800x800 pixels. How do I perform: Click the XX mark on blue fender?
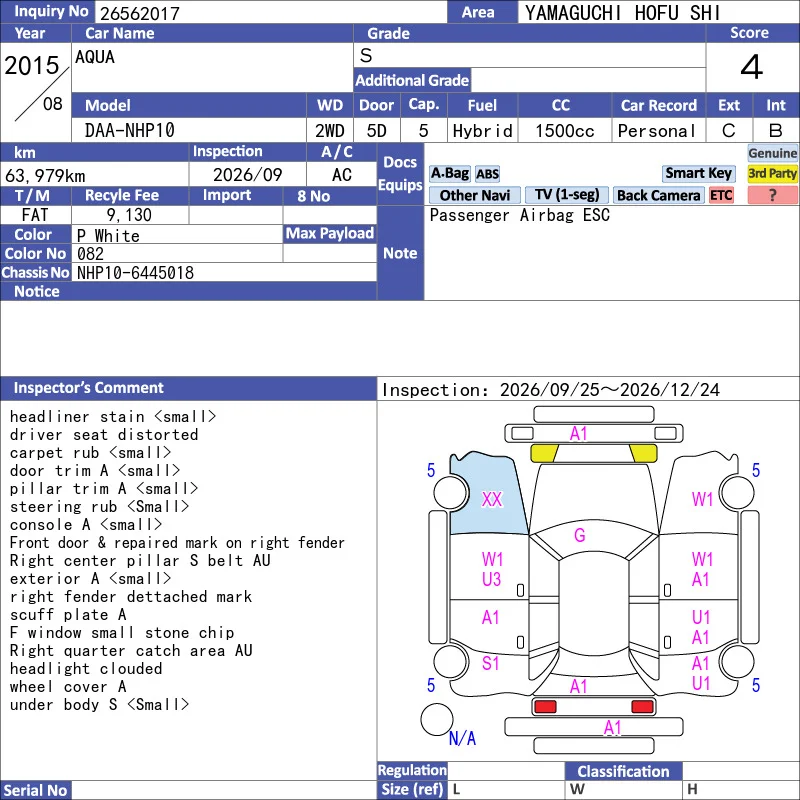tap(492, 499)
